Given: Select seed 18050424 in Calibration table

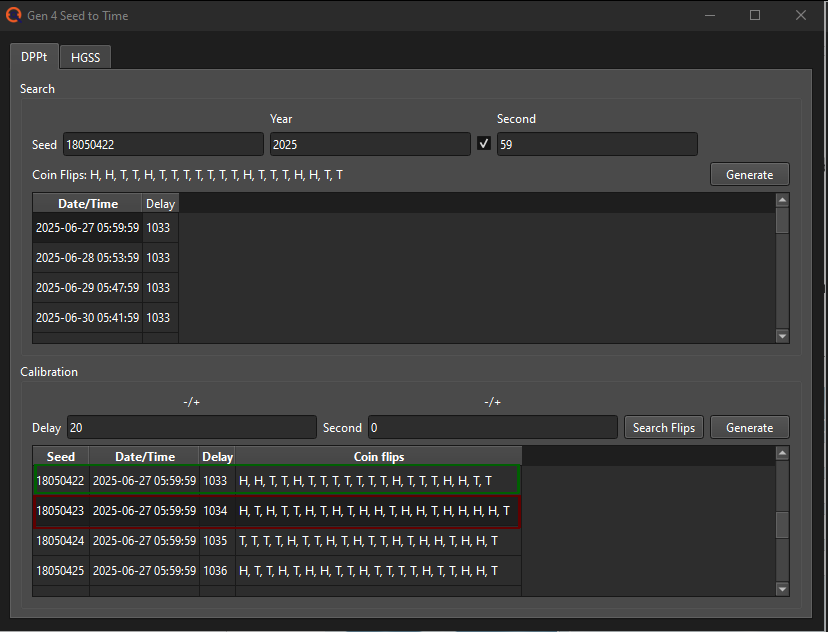Looking at the screenshot, I should pos(60,541).
